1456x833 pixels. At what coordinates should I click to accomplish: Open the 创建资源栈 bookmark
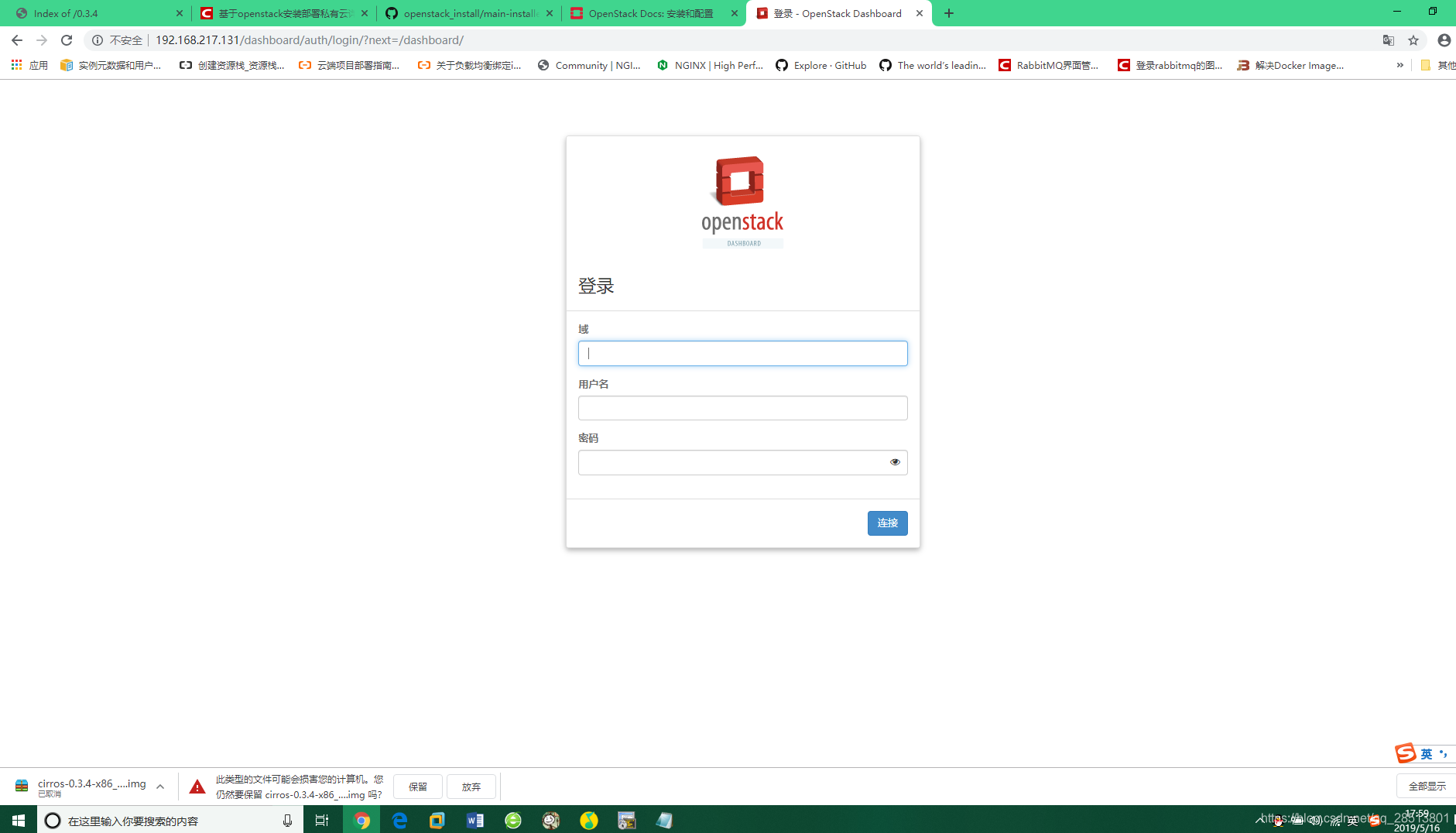[231, 65]
